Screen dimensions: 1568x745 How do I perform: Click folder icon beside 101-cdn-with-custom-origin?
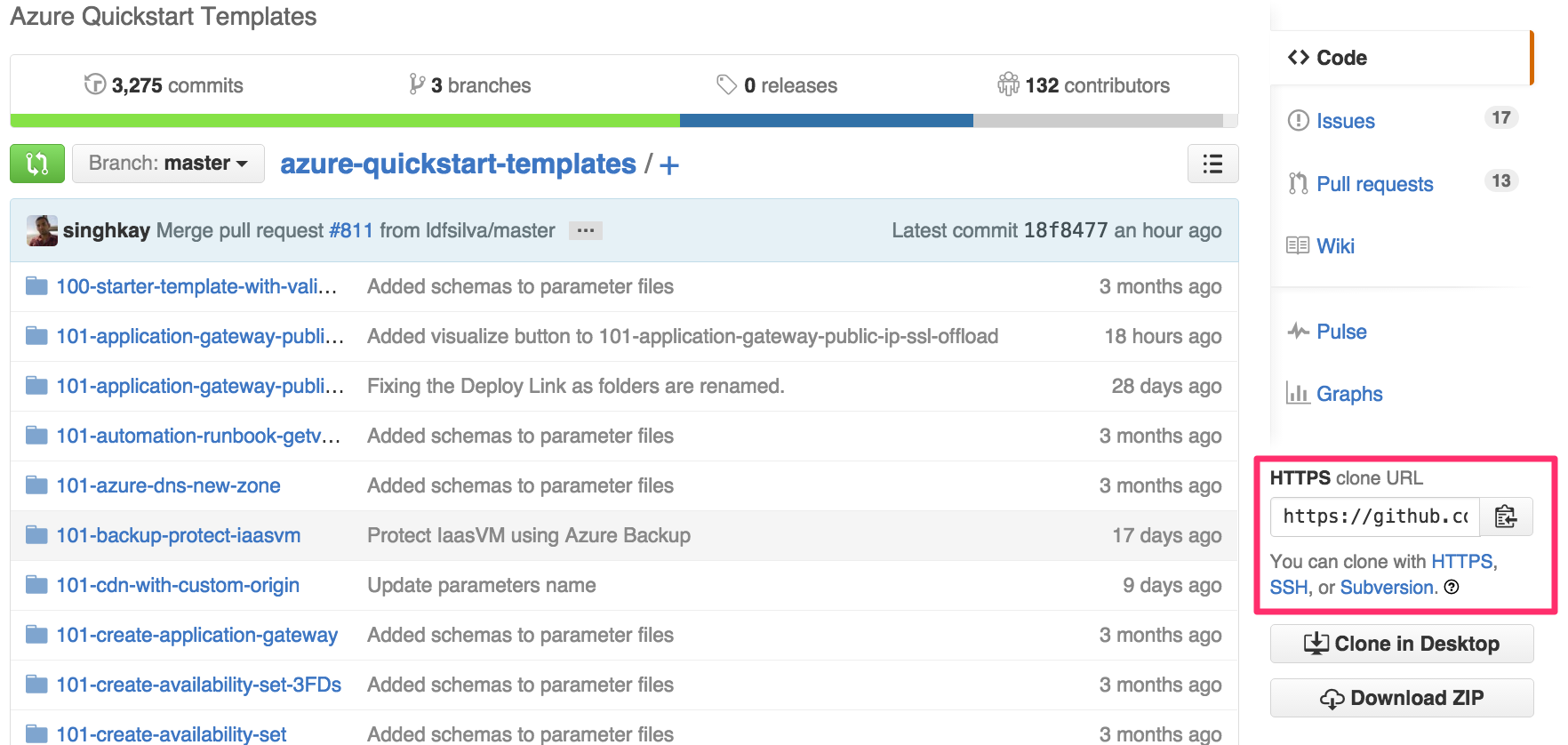coord(36,584)
